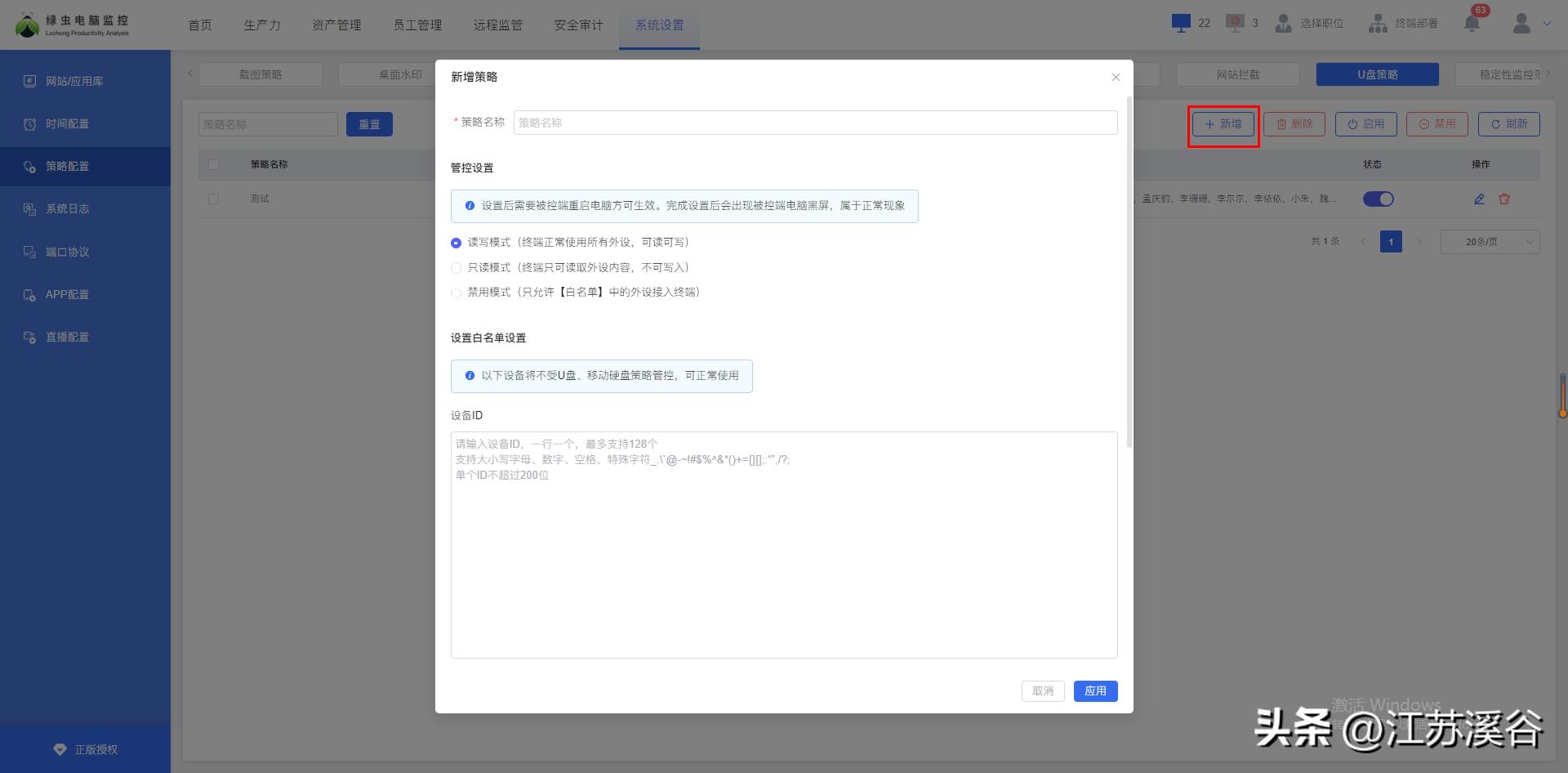The width and height of the screenshot is (1568, 773).
Task: Click the delete trash icon for 测试 policy
Action: tap(1503, 199)
